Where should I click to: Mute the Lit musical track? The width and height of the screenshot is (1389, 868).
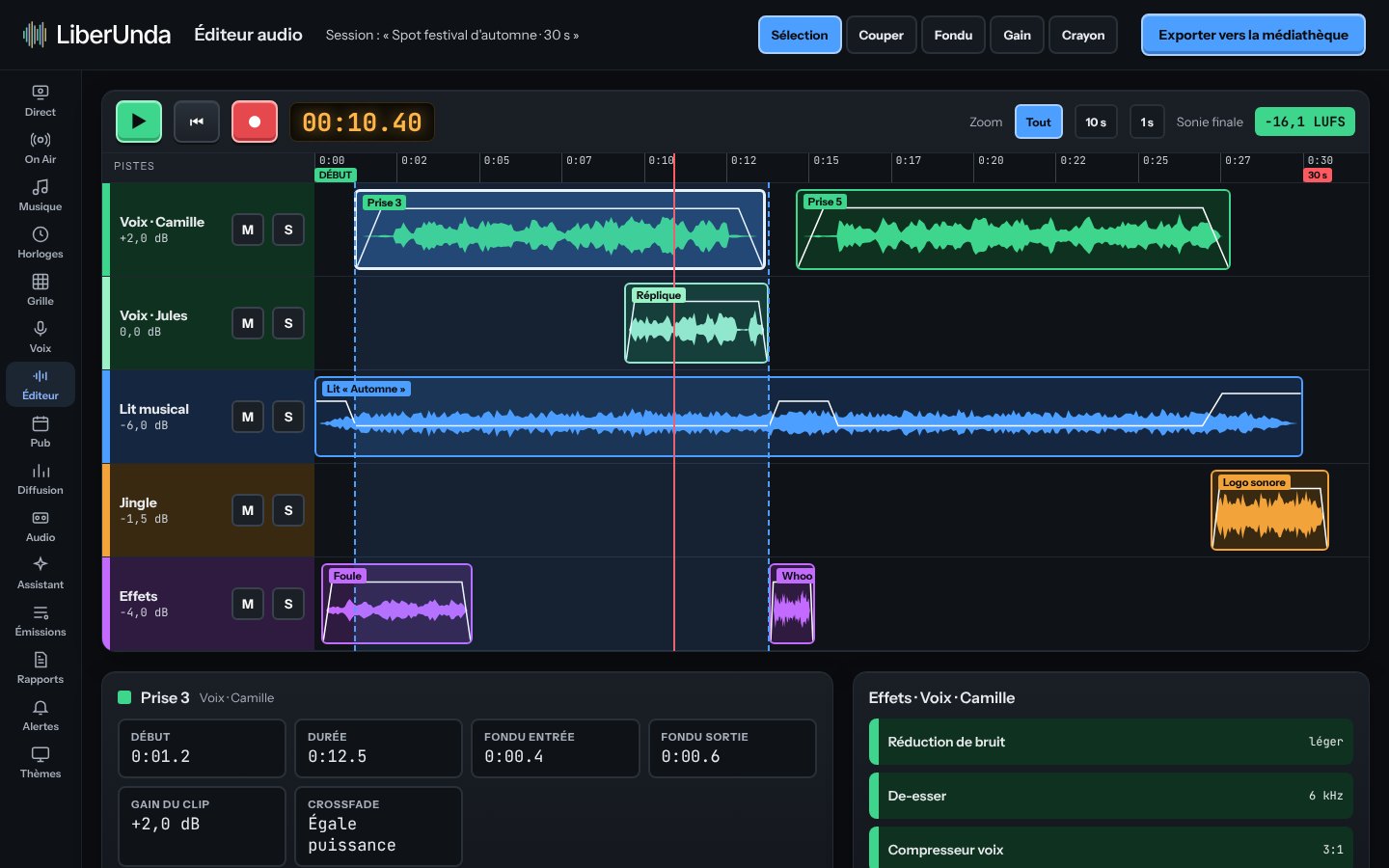[248, 417]
